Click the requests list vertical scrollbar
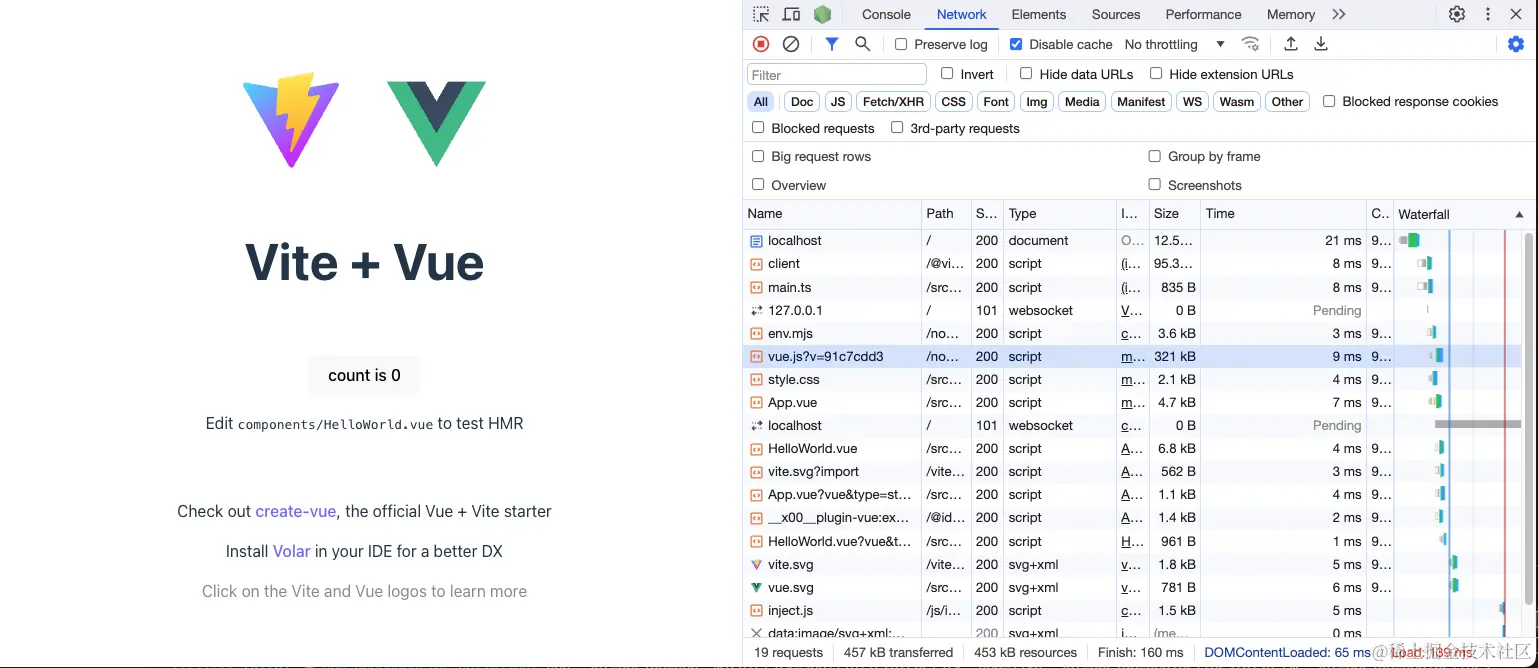Viewport: 1538px width, 668px height. click(1528, 418)
